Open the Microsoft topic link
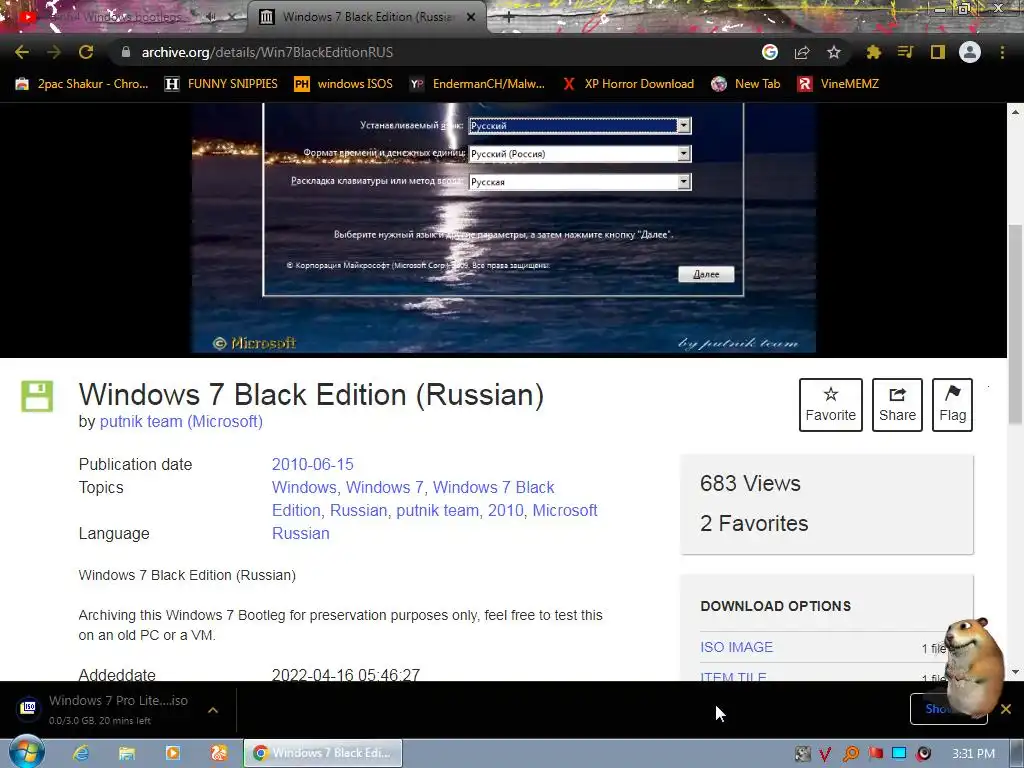Image resolution: width=1024 pixels, height=768 pixels. pyautogui.click(x=565, y=510)
